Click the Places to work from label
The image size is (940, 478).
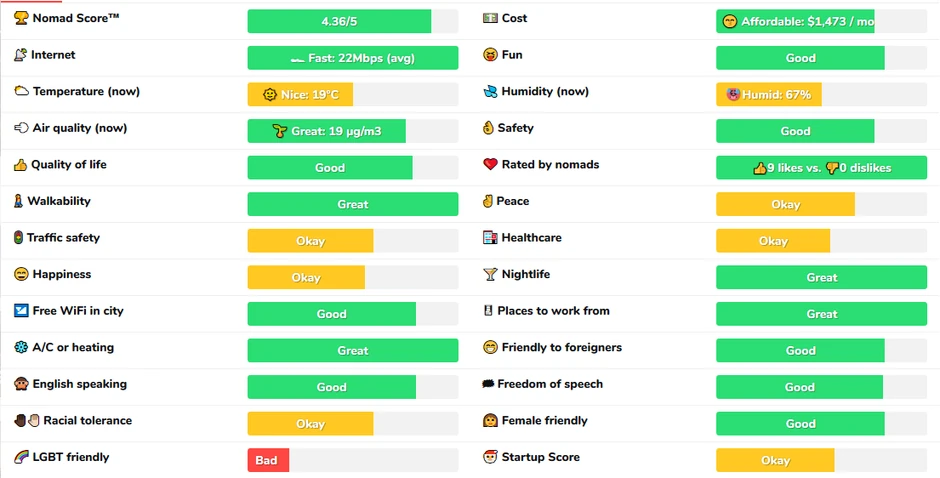[553, 311]
